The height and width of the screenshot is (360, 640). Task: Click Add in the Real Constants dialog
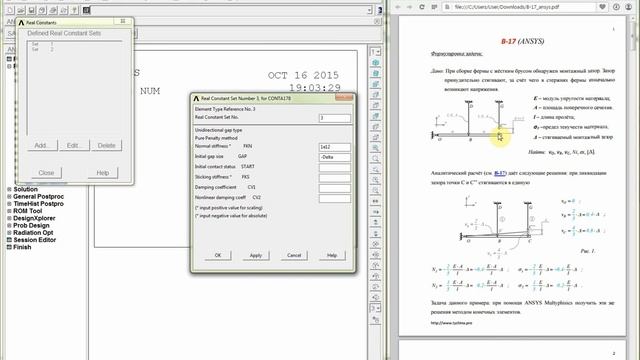(42, 145)
